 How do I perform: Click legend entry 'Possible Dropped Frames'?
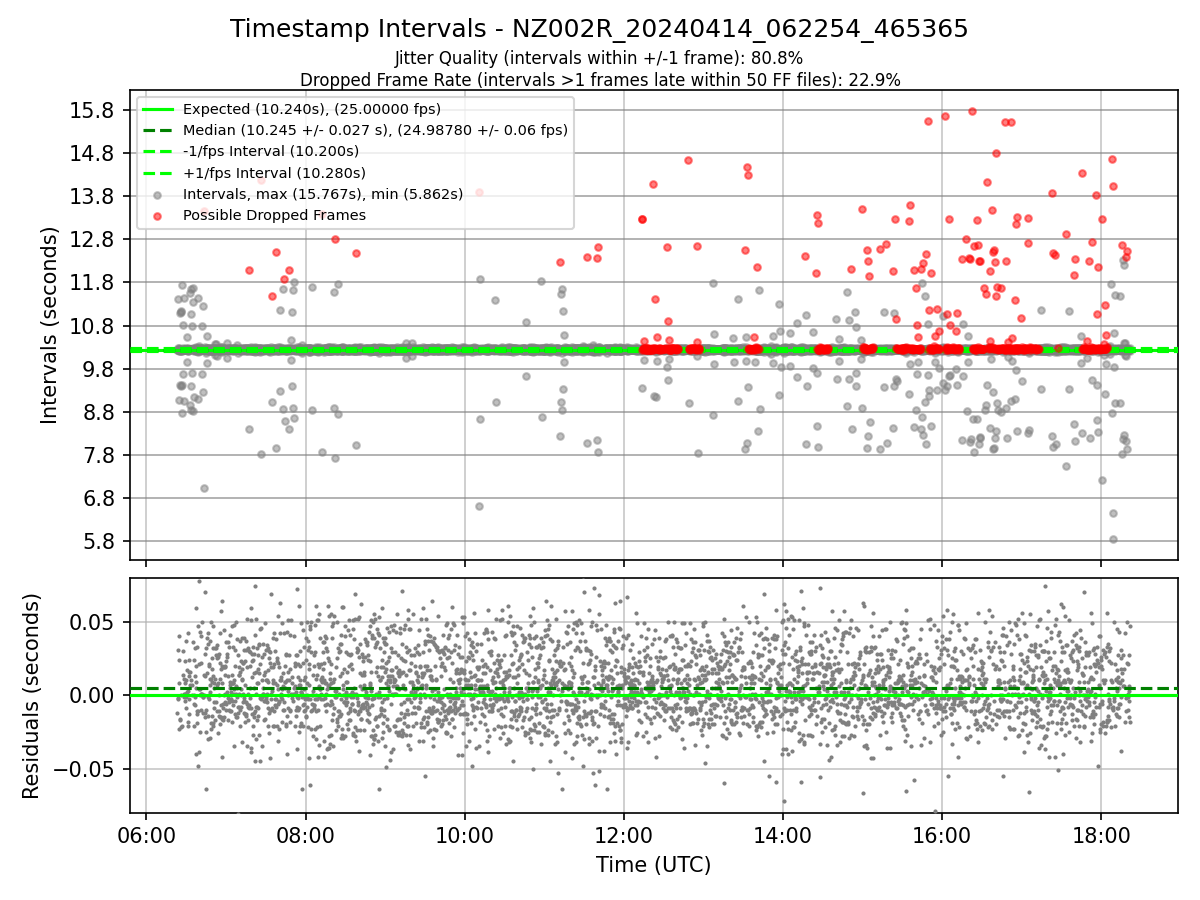click(274, 215)
